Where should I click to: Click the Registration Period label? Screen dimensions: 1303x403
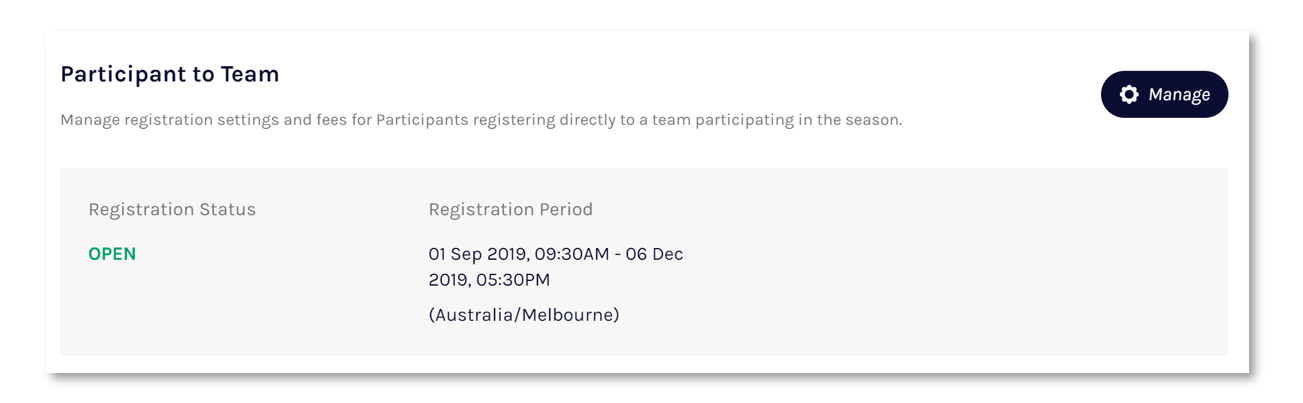(511, 210)
